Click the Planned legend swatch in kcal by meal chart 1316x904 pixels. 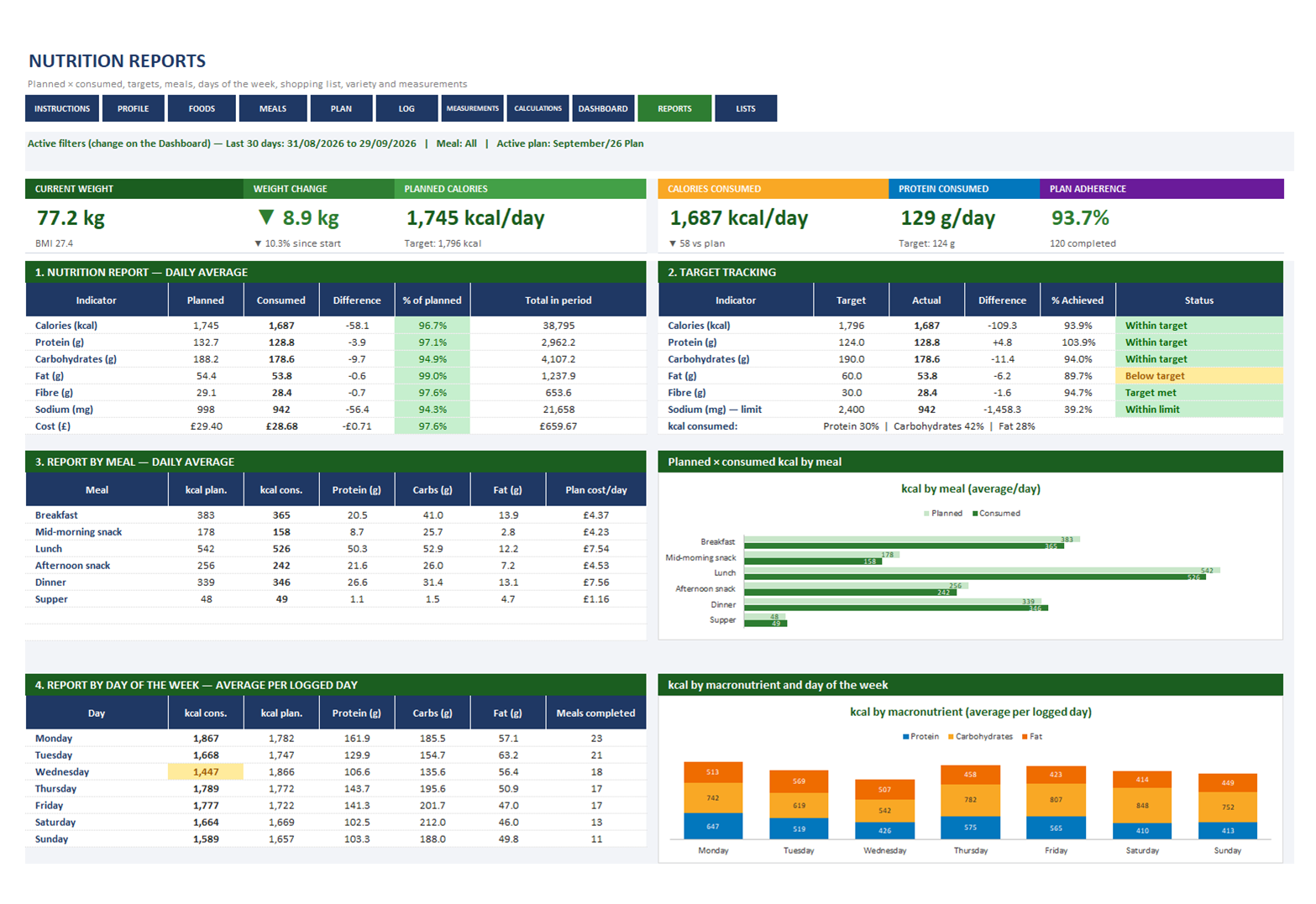click(926, 514)
